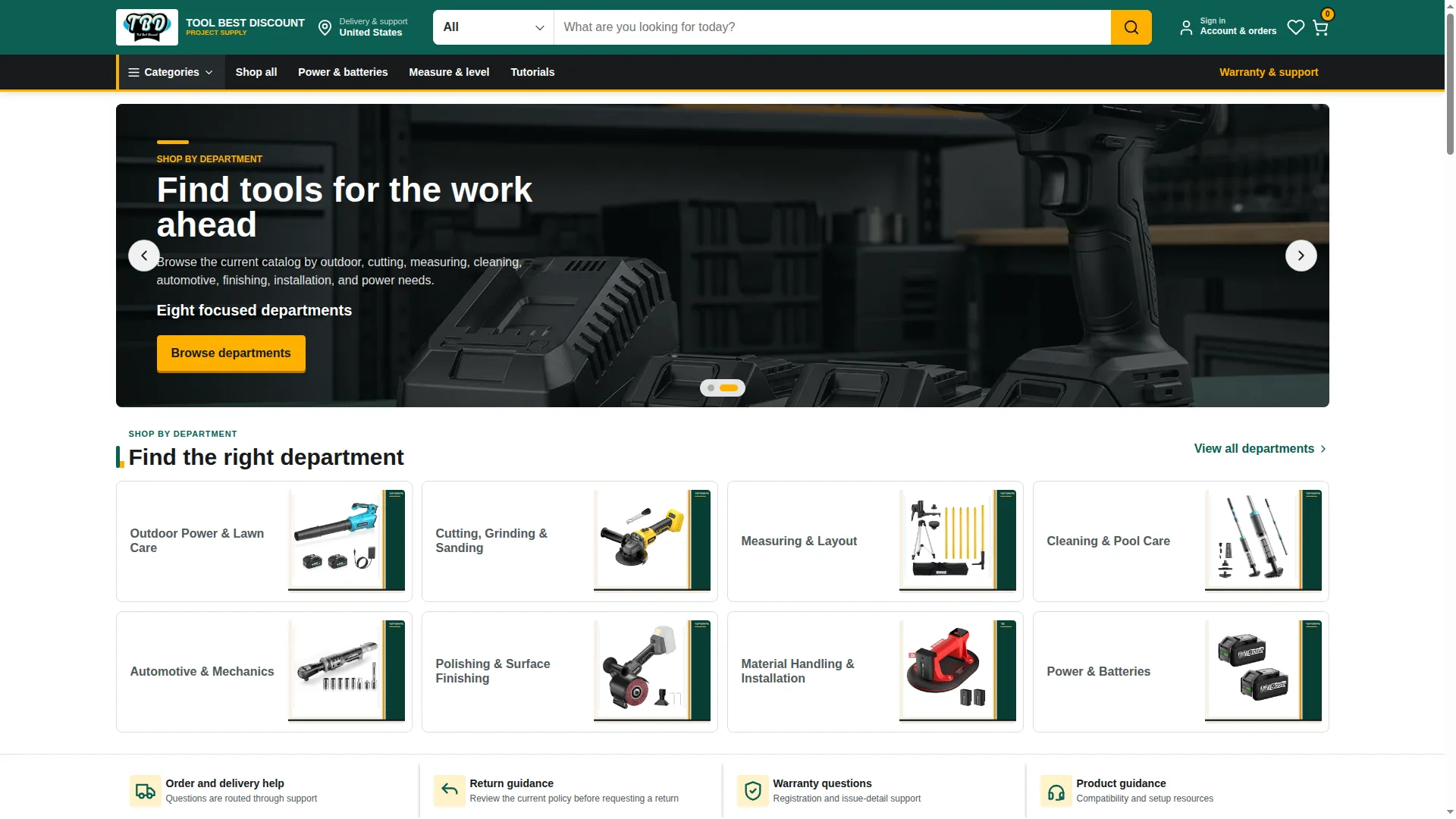
Task: Go to the previous hero slide arrow
Action: tap(144, 256)
